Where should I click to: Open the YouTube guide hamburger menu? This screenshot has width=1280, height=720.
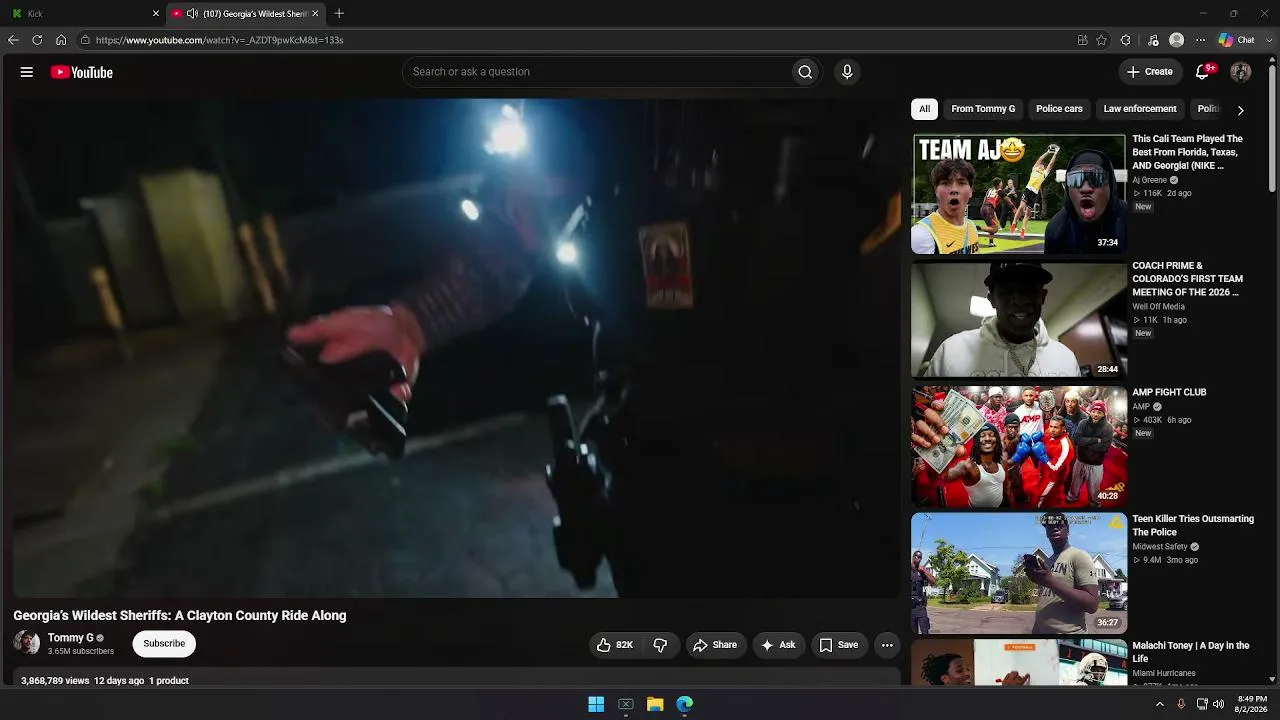coord(27,72)
